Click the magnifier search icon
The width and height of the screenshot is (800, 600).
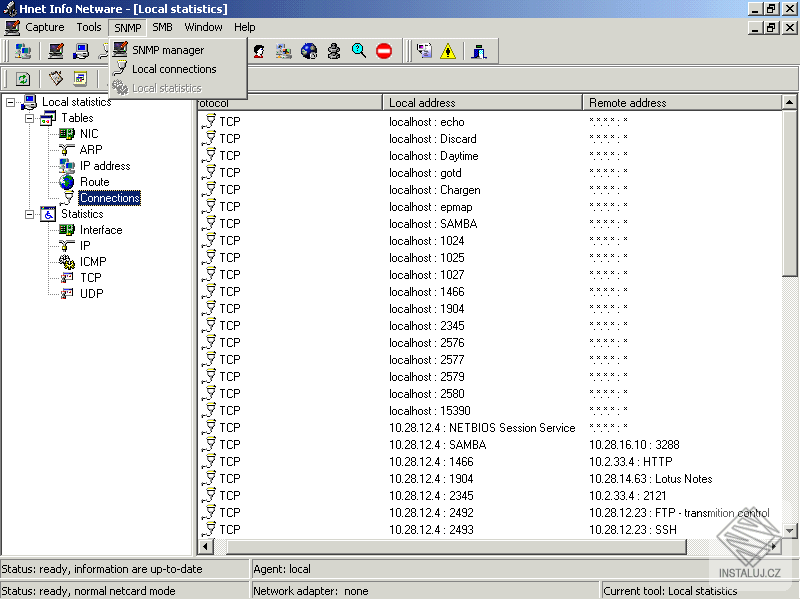[x=358, y=50]
